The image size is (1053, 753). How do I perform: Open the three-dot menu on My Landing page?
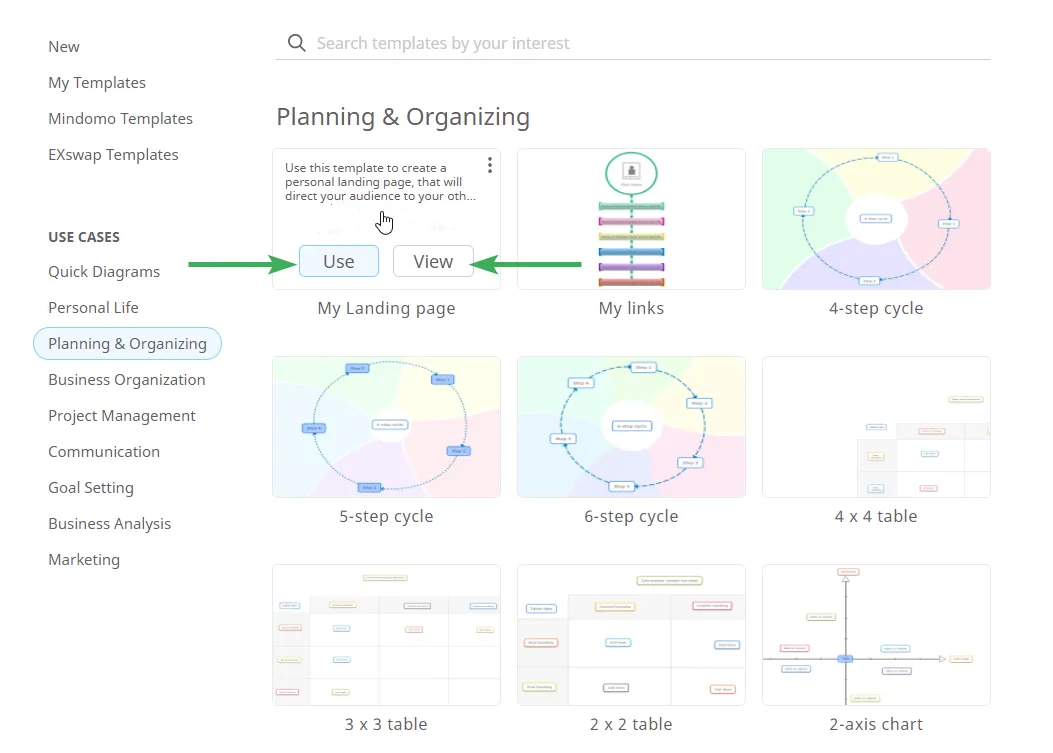[489, 165]
